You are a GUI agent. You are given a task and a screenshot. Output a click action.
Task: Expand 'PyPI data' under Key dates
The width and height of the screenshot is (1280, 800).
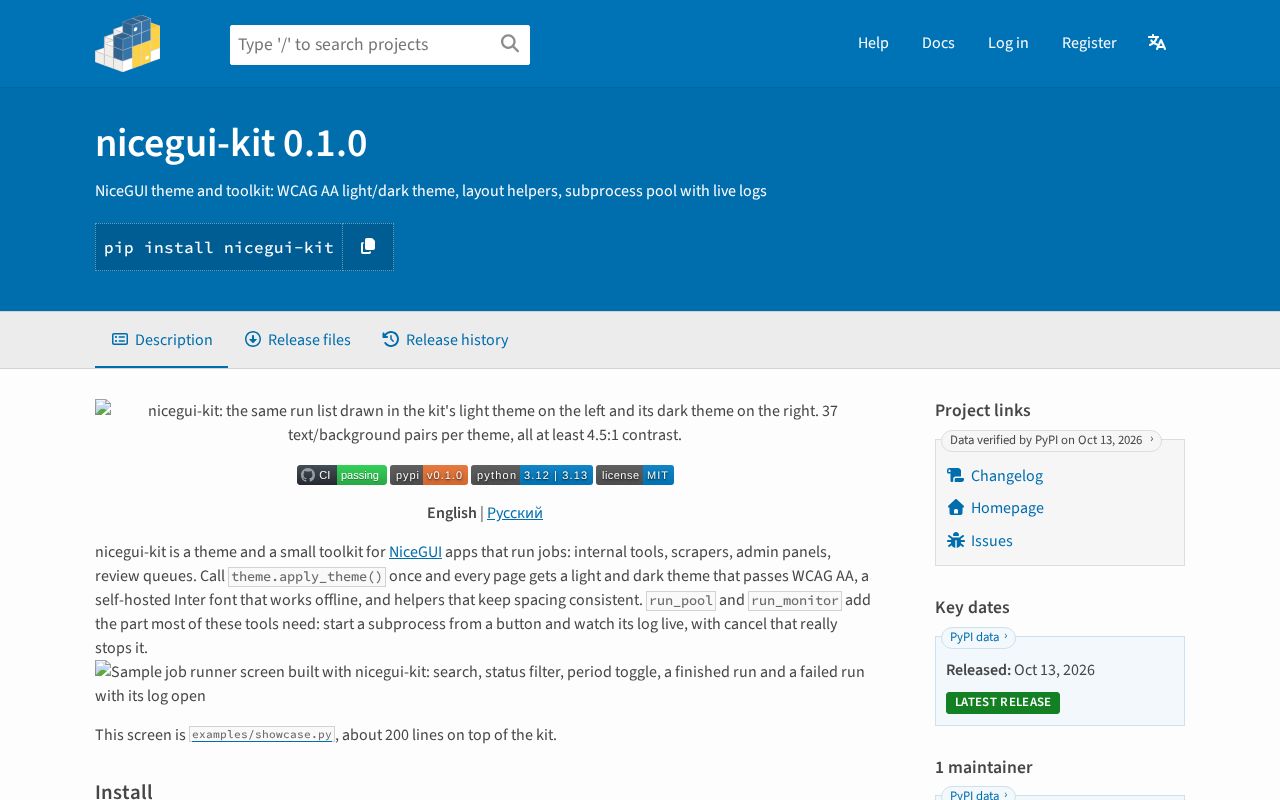tap(978, 637)
